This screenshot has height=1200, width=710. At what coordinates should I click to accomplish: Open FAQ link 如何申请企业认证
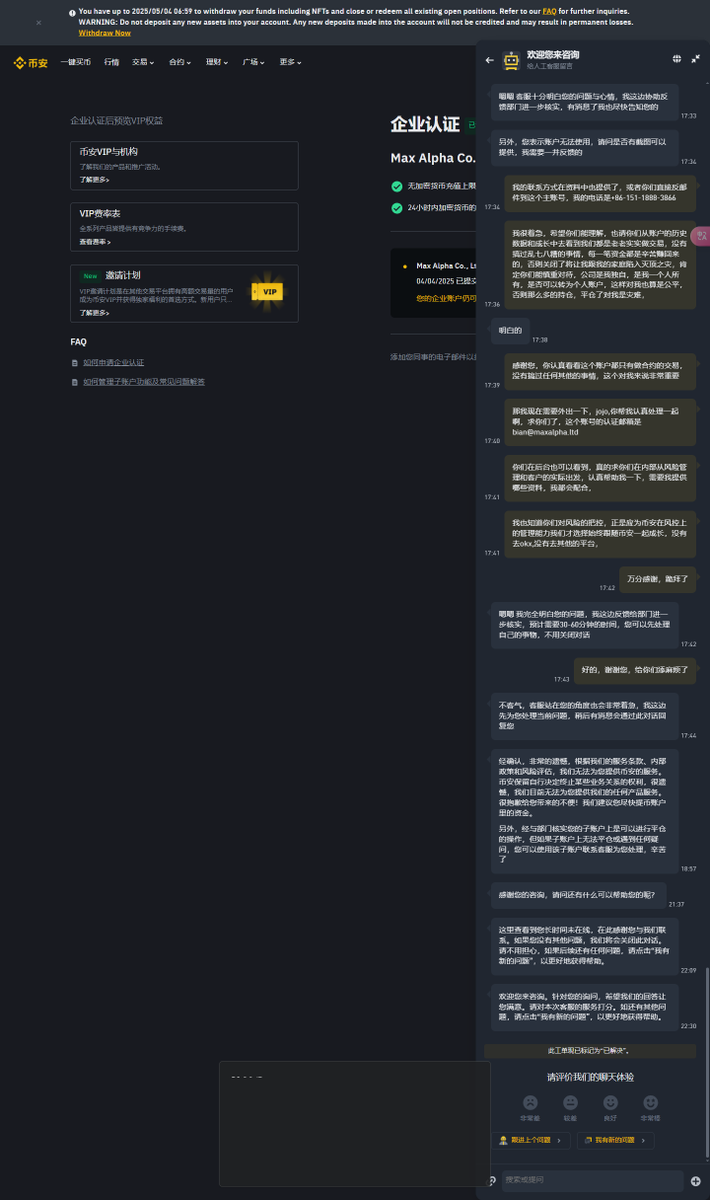[113, 362]
